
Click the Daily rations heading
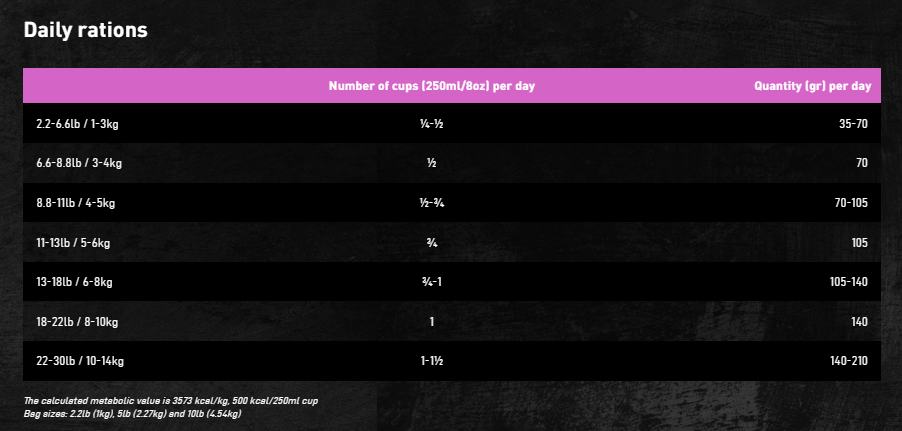tap(85, 30)
